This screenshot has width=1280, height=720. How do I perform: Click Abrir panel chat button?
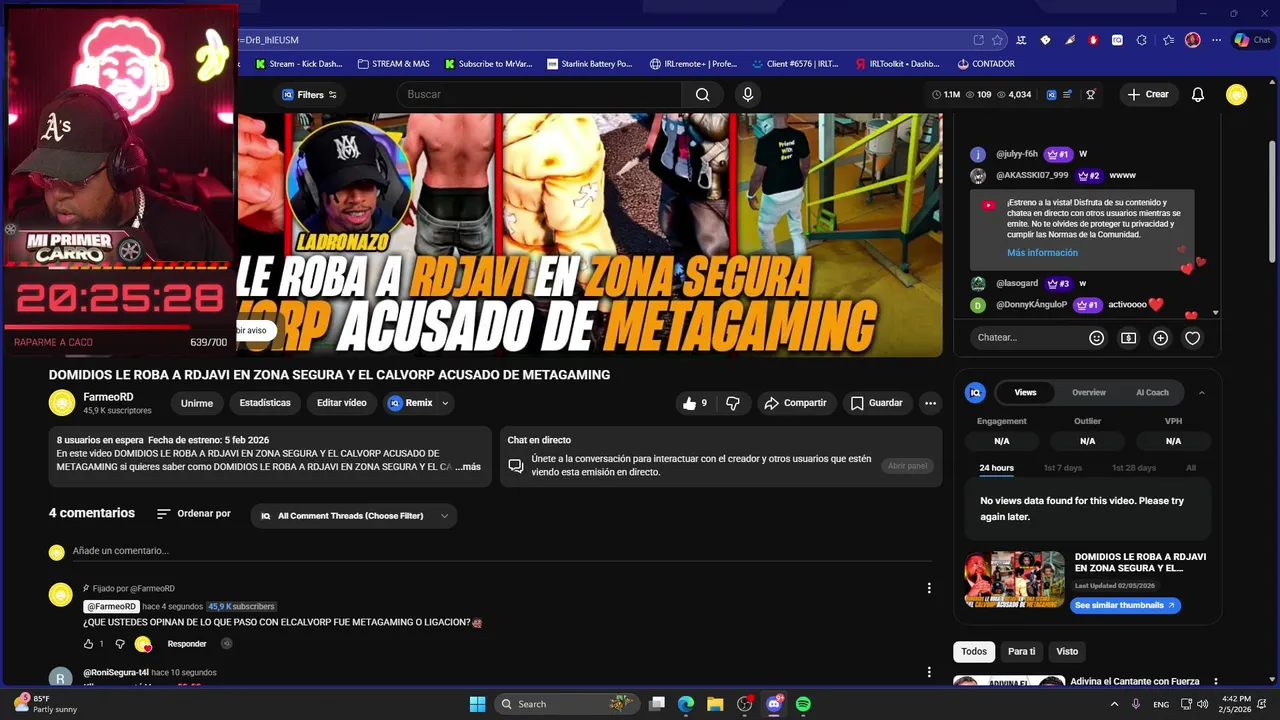(x=907, y=466)
